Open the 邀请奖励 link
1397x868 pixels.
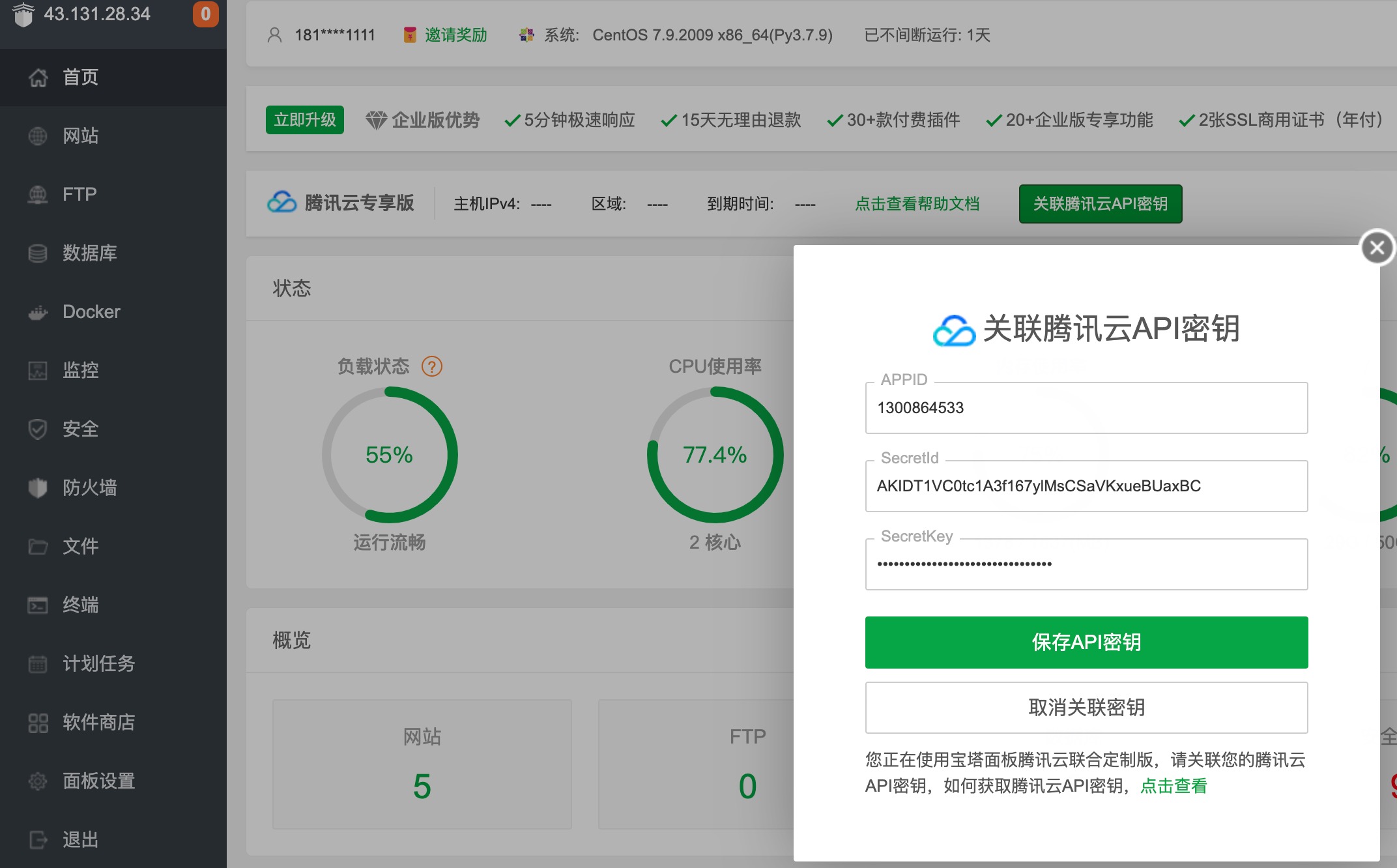click(x=455, y=35)
